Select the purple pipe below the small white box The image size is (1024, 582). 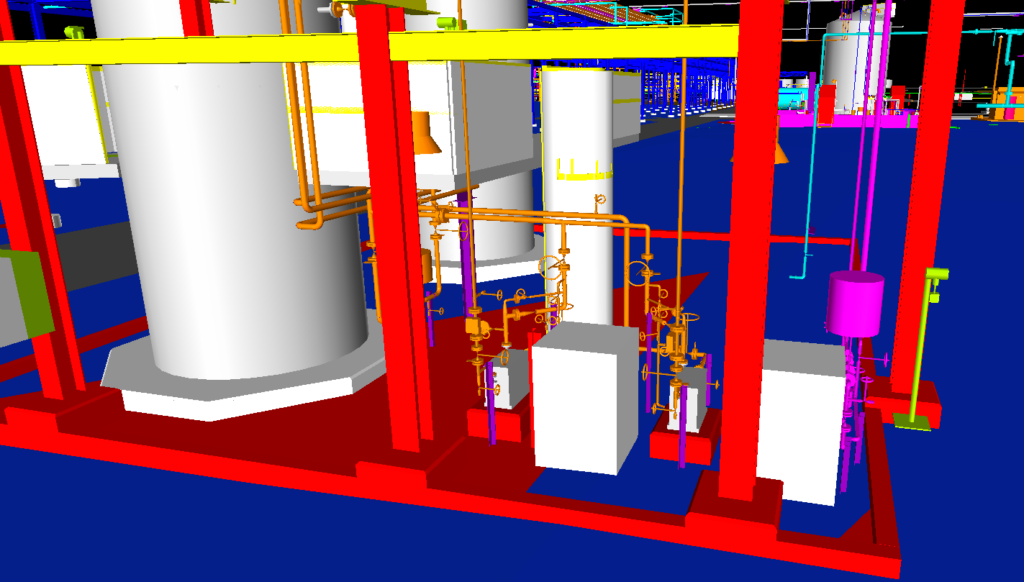[492, 425]
